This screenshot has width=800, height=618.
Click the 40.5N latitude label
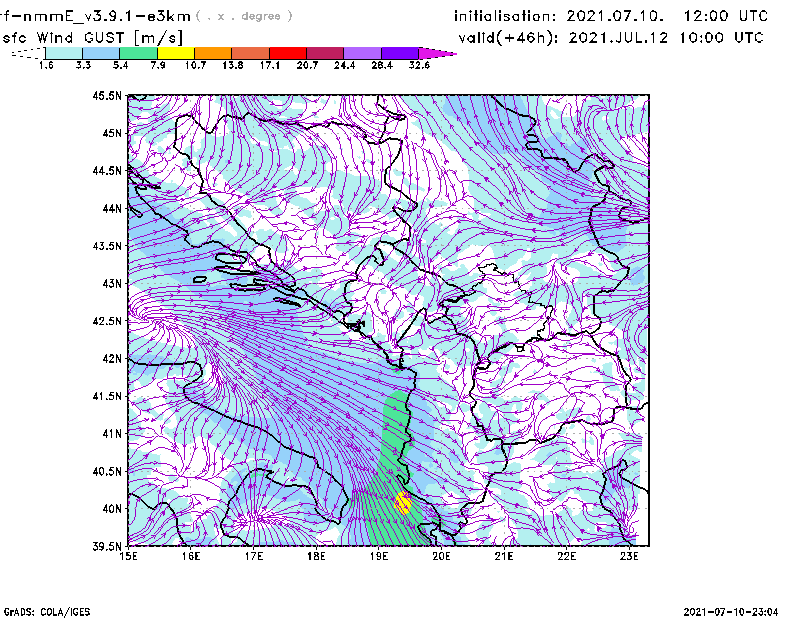click(107, 471)
